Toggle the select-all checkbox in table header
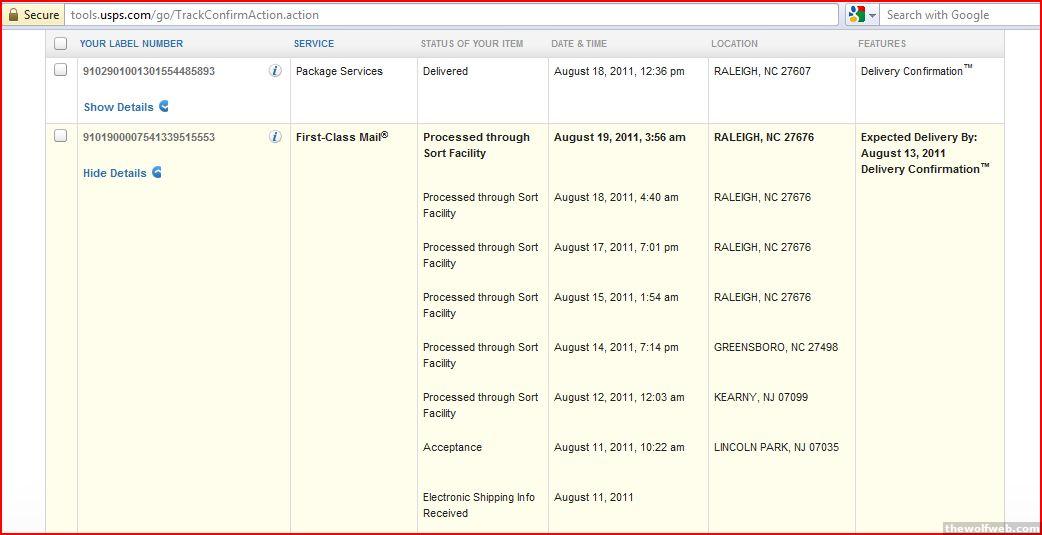The height and width of the screenshot is (535, 1042). [x=61, y=44]
